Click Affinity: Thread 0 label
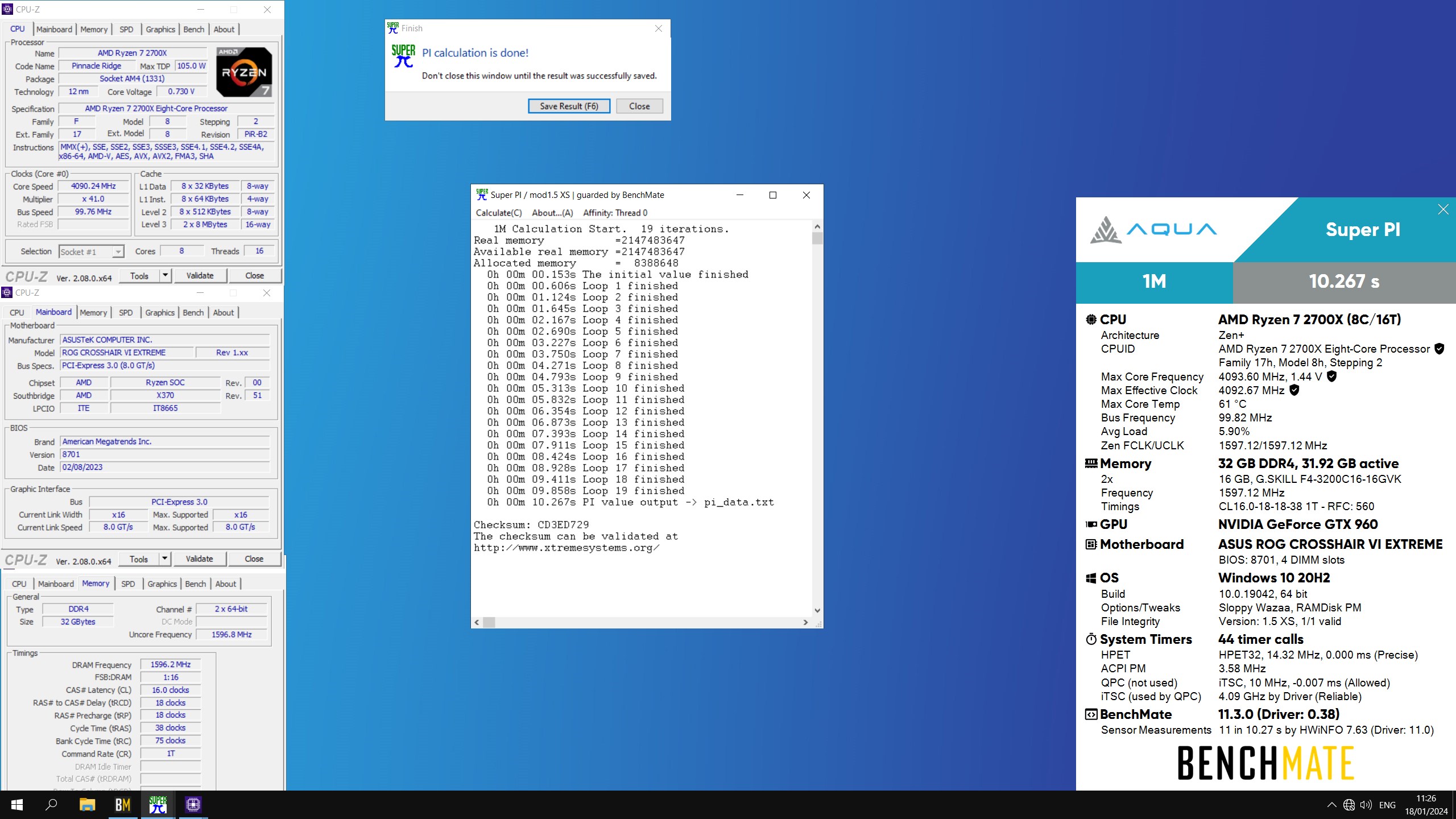 (x=615, y=213)
